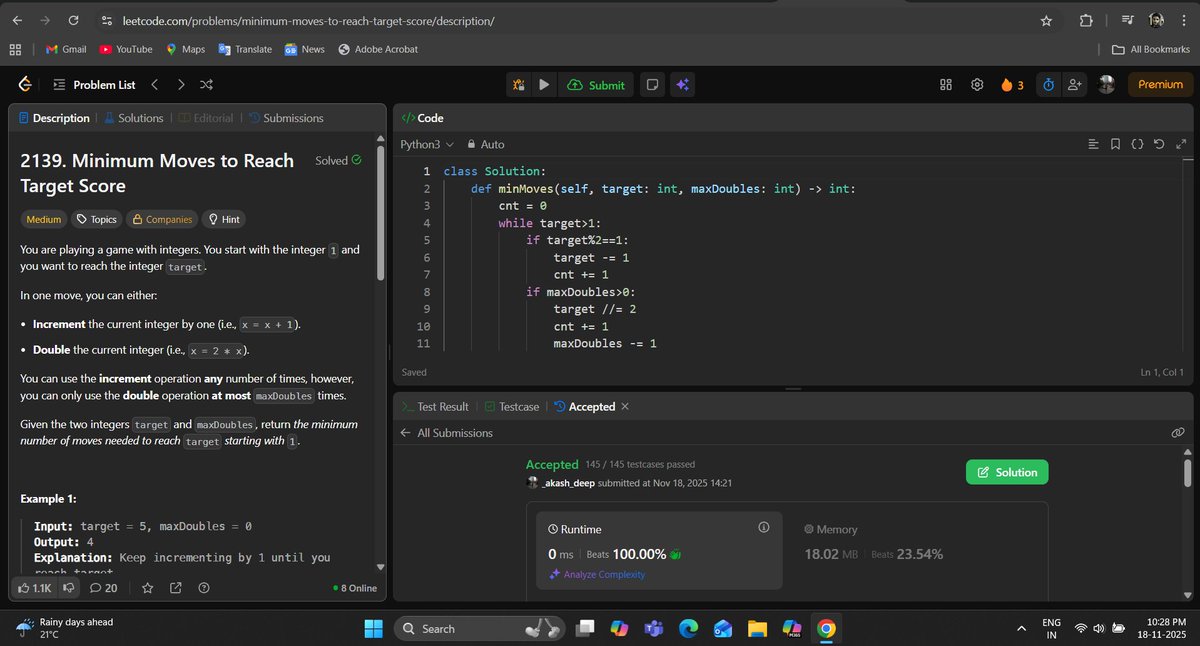Click the invite user icon
The width and height of the screenshot is (1200, 646).
pyautogui.click(x=1075, y=85)
